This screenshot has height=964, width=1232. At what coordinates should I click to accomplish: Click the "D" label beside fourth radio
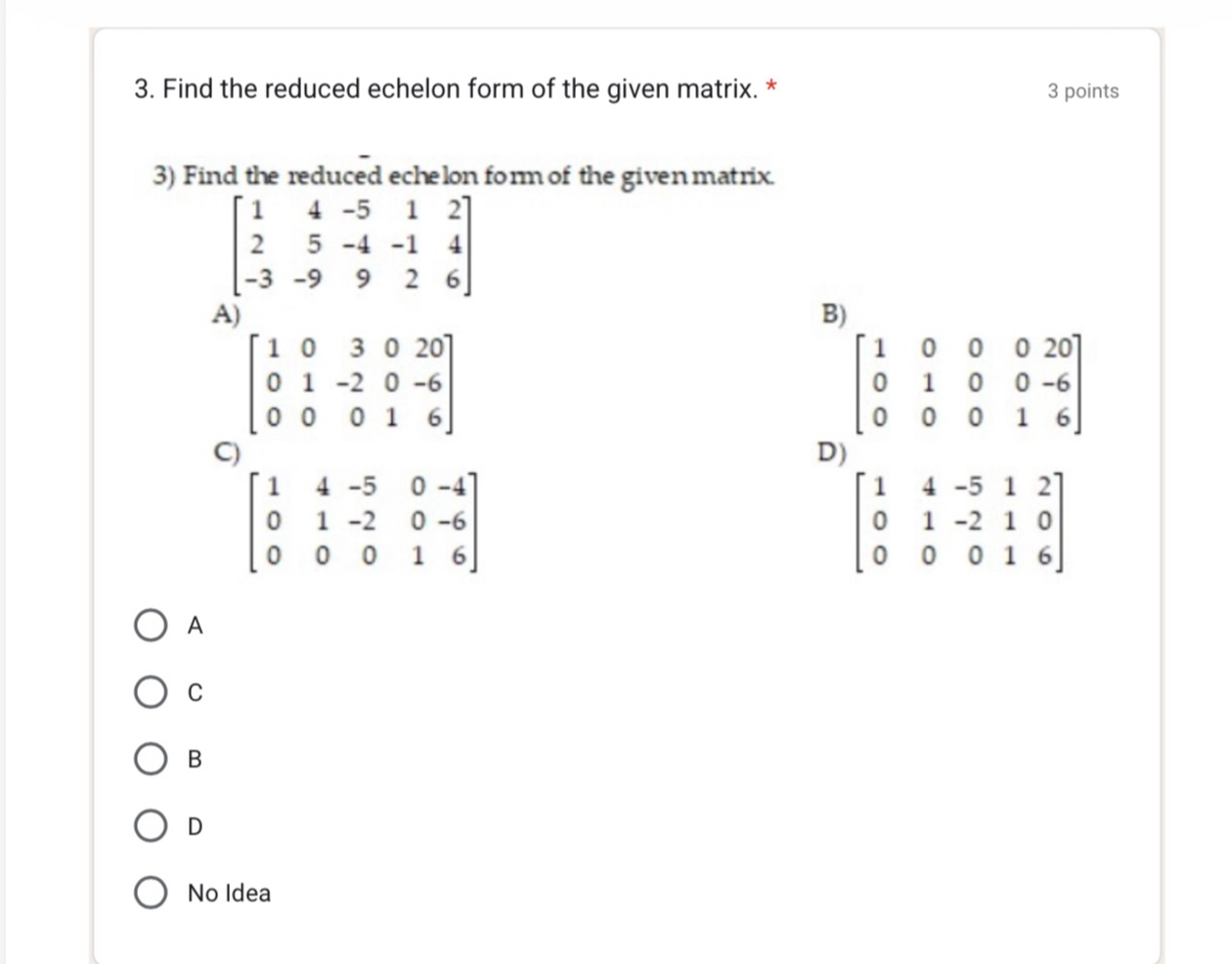tap(195, 827)
